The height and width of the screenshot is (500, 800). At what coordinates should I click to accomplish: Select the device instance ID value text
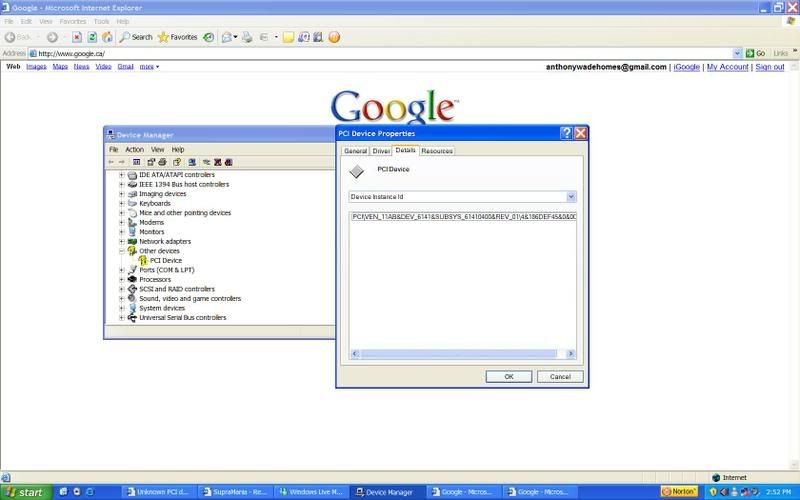click(464, 217)
